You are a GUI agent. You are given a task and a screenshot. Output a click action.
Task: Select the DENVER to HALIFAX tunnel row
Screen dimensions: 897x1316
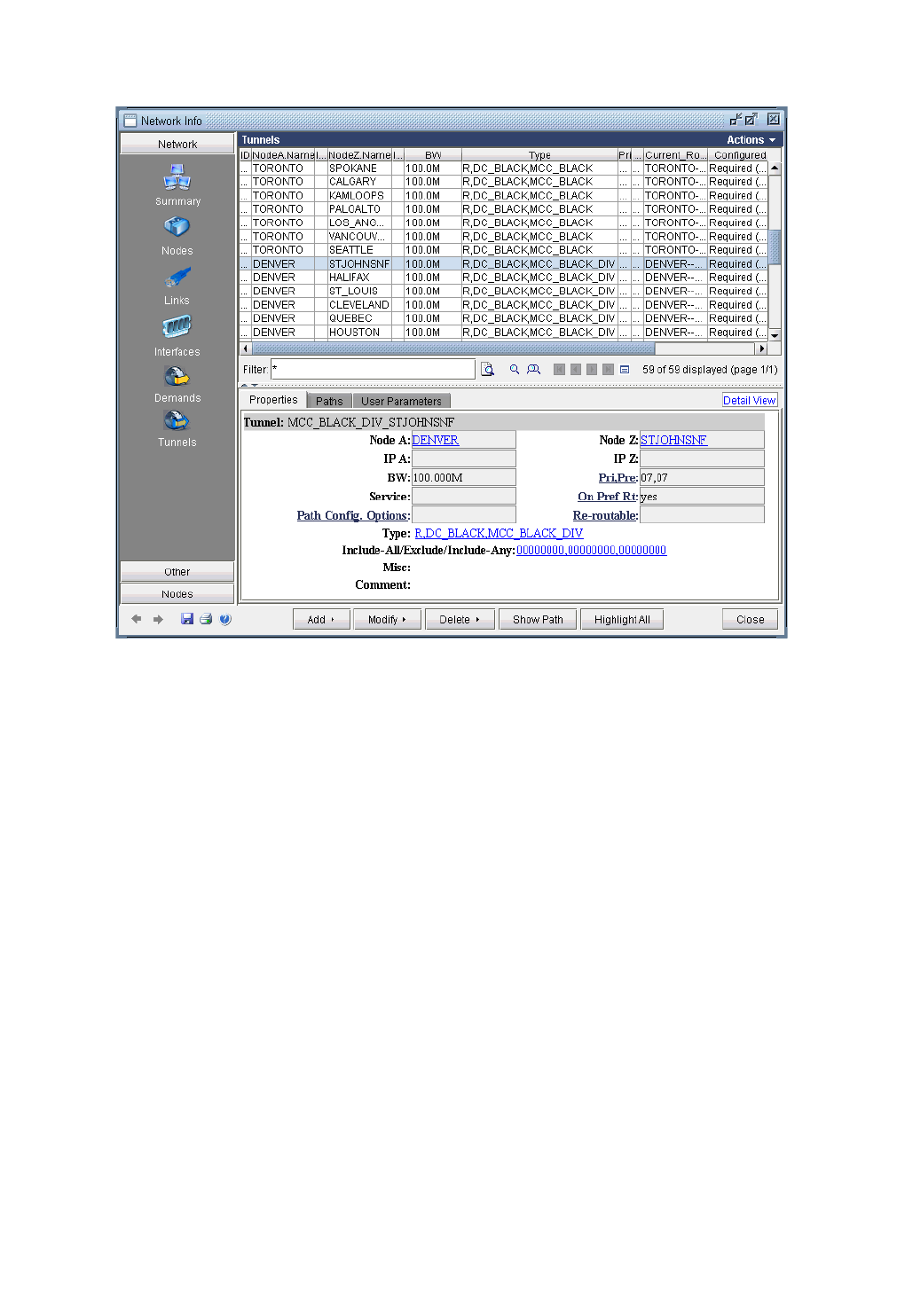click(504, 277)
